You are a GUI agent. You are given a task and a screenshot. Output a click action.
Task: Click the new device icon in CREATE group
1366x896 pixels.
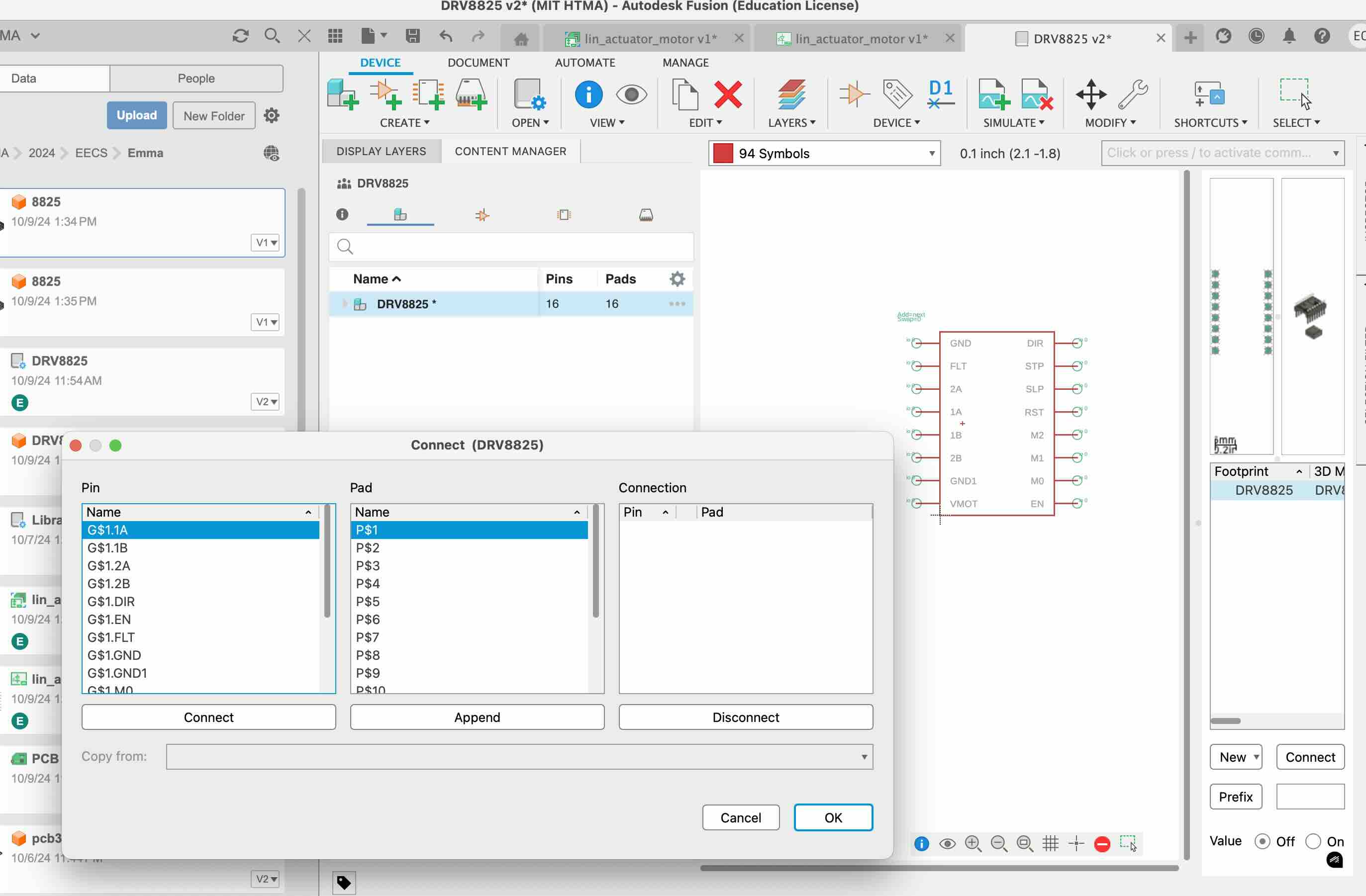(x=343, y=94)
